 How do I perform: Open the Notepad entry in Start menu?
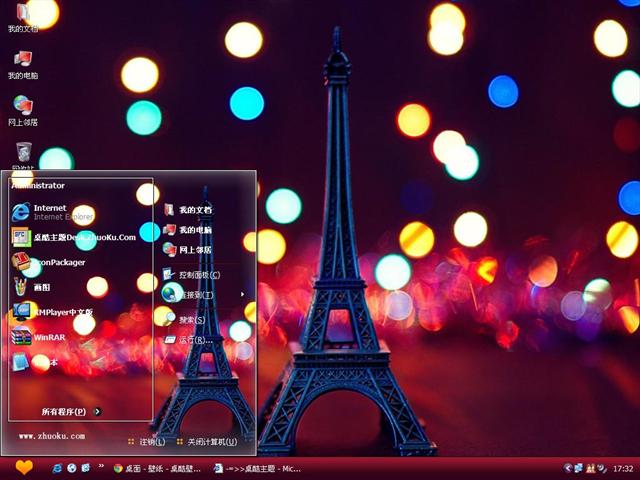coord(35,362)
